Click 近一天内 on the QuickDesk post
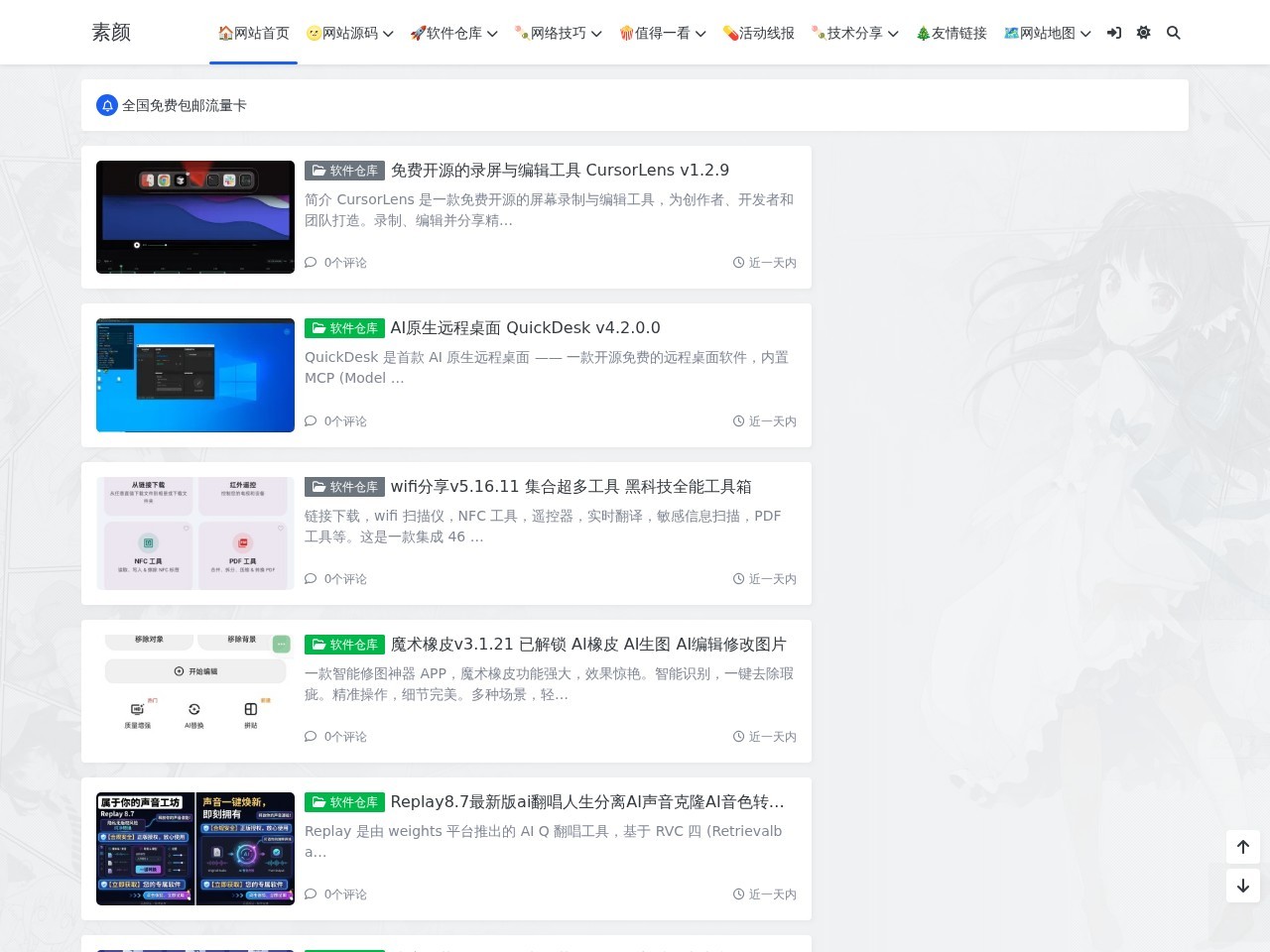 772,421
